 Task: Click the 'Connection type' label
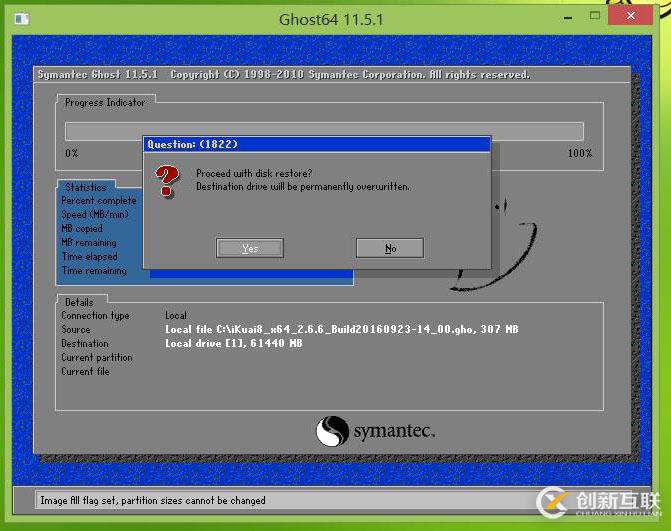pyautogui.click(x=95, y=316)
